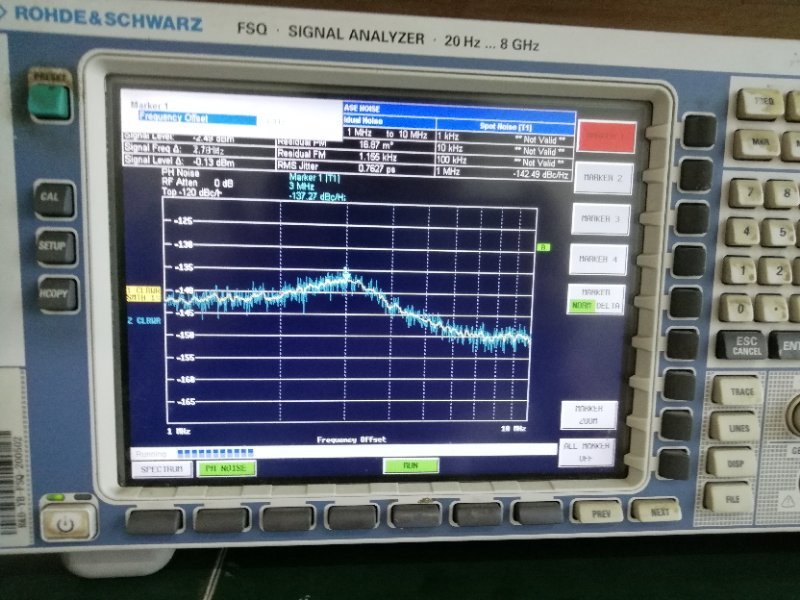Tap the green PRESET hardware key
Screen dimensions: 800x600
(x=49, y=102)
